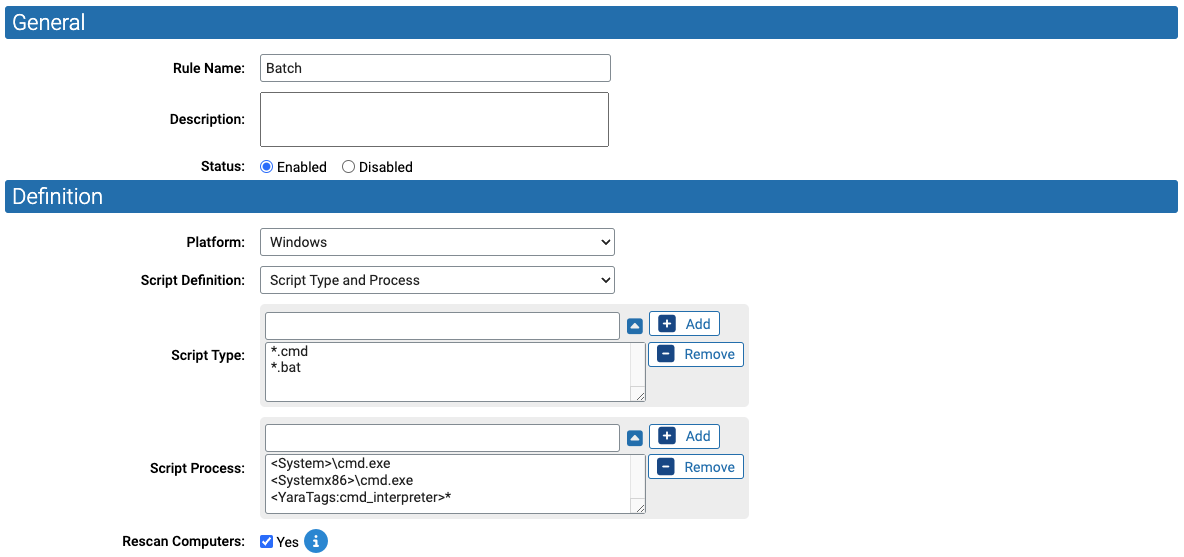Click minus icon to remove Script Process

click(x=665, y=466)
